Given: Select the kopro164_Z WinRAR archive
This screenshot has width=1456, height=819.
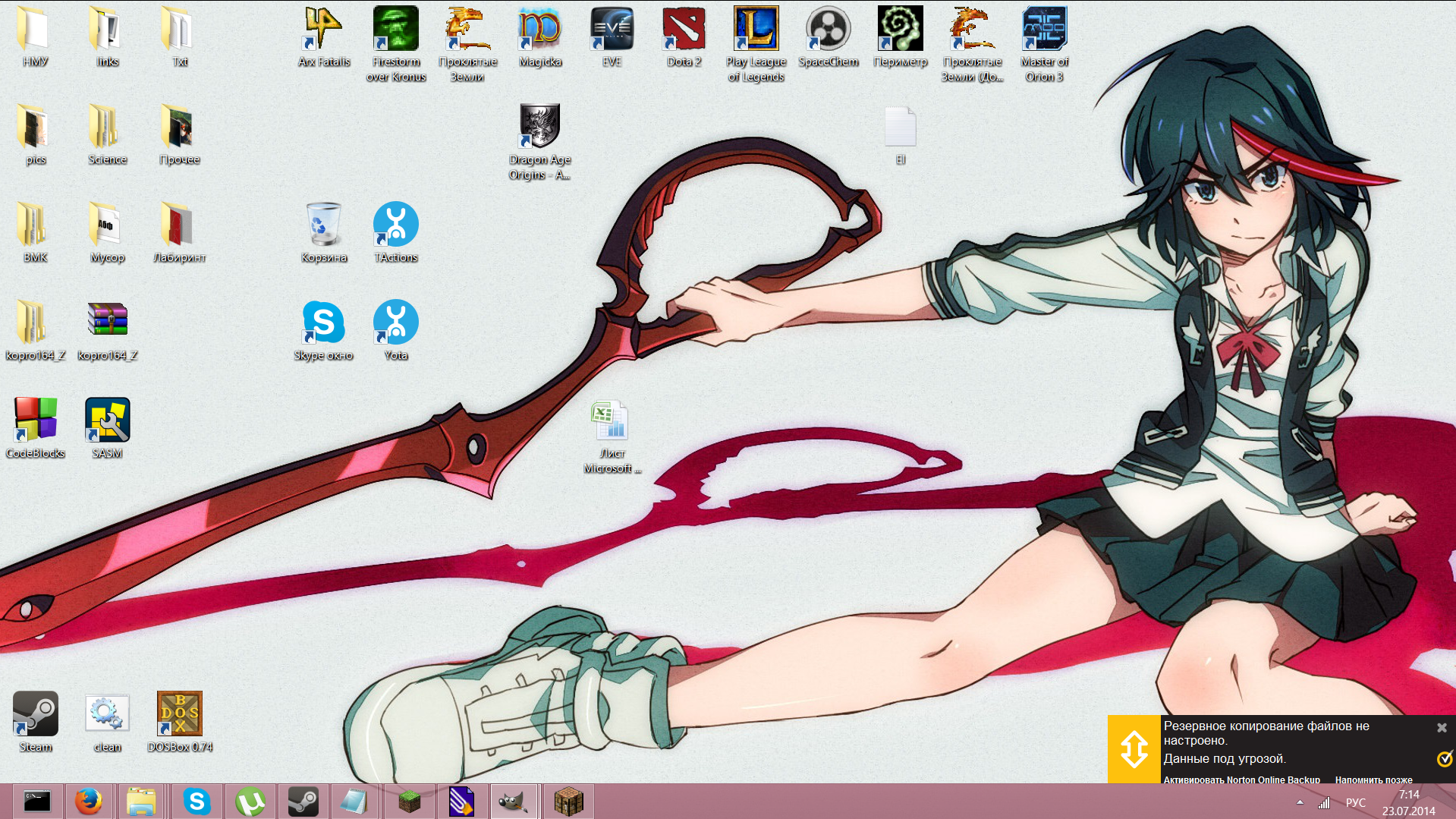Looking at the screenshot, I should pyautogui.click(x=107, y=330).
